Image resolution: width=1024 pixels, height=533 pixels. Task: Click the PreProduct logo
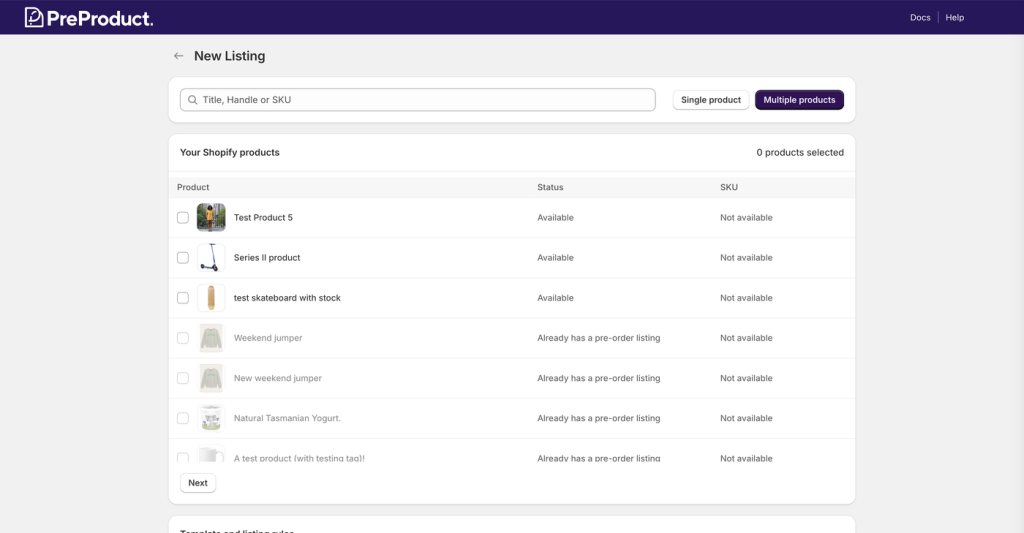point(88,18)
